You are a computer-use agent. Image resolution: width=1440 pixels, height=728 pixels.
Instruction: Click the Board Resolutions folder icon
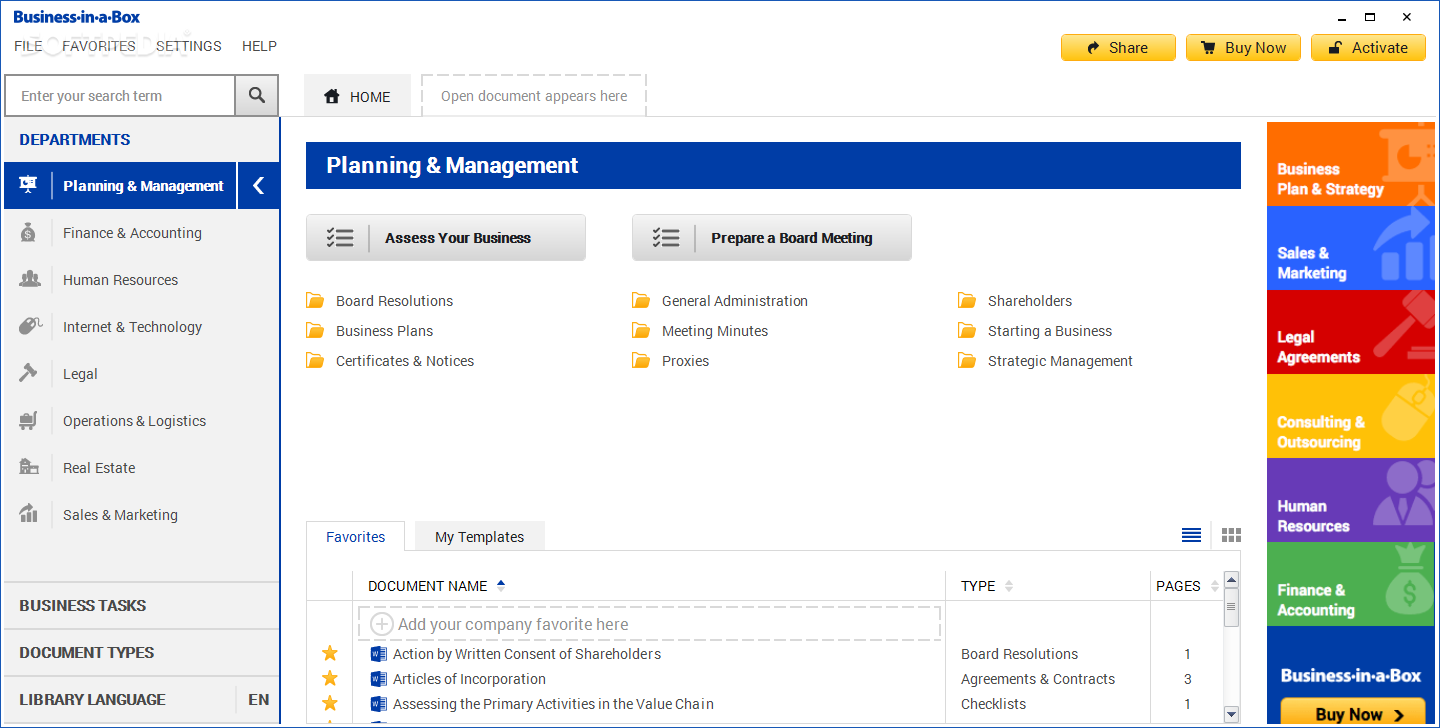pos(315,301)
